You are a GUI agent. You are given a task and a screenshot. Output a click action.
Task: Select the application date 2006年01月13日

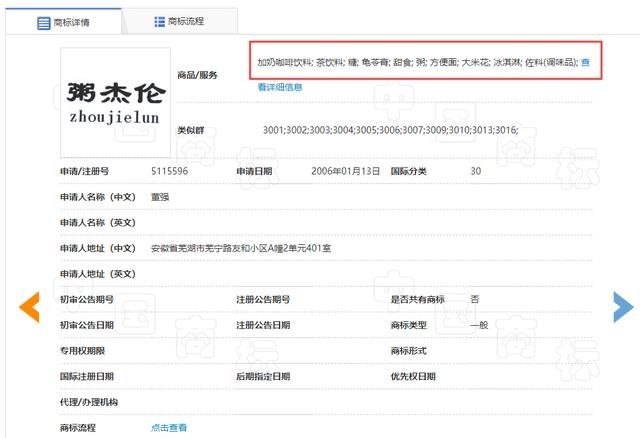tap(346, 171)
